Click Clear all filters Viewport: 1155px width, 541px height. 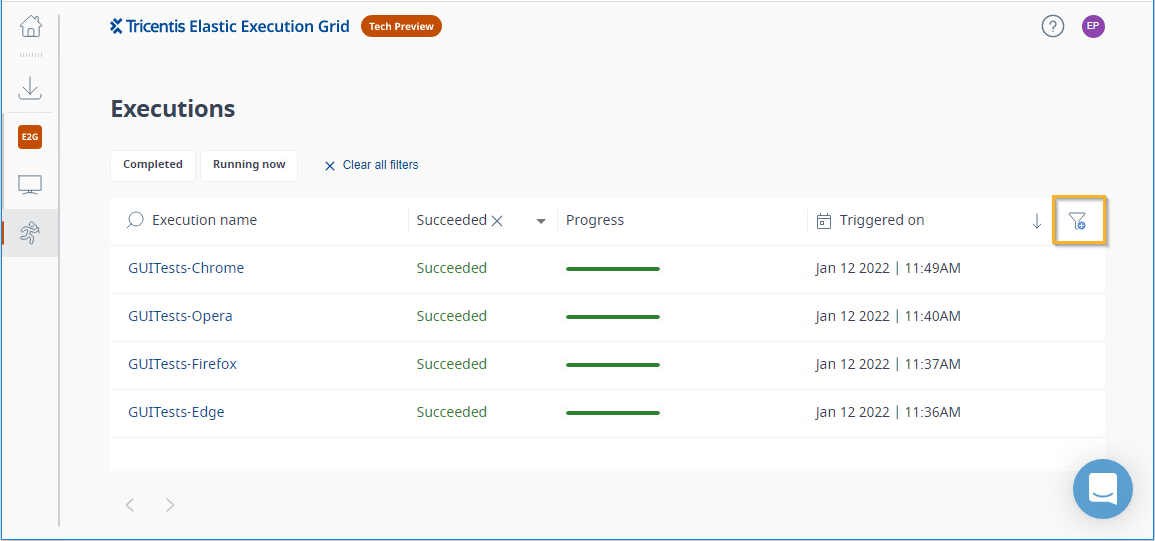pyautogui.click(x=372, y=165)
